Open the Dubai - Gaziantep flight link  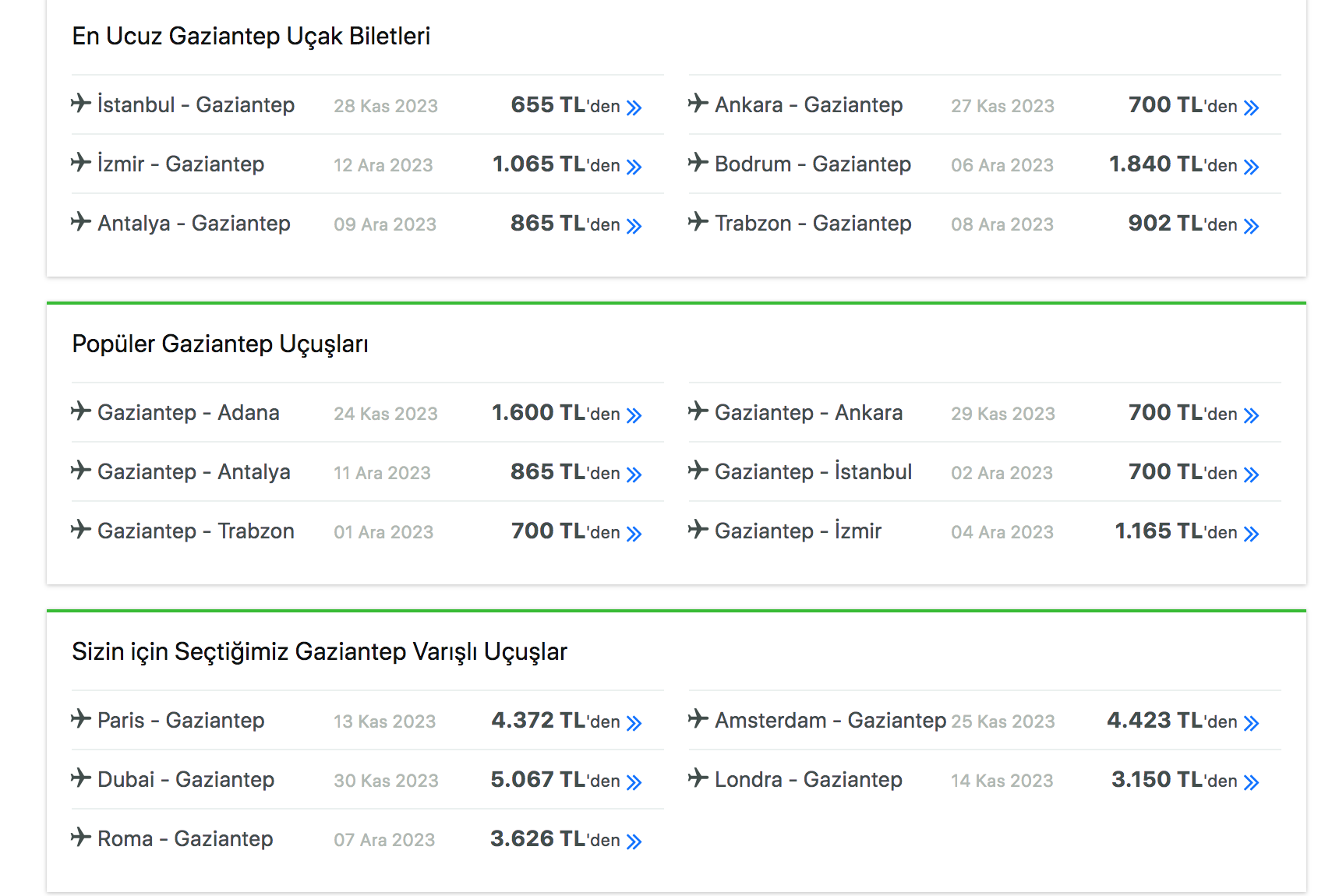186,780
